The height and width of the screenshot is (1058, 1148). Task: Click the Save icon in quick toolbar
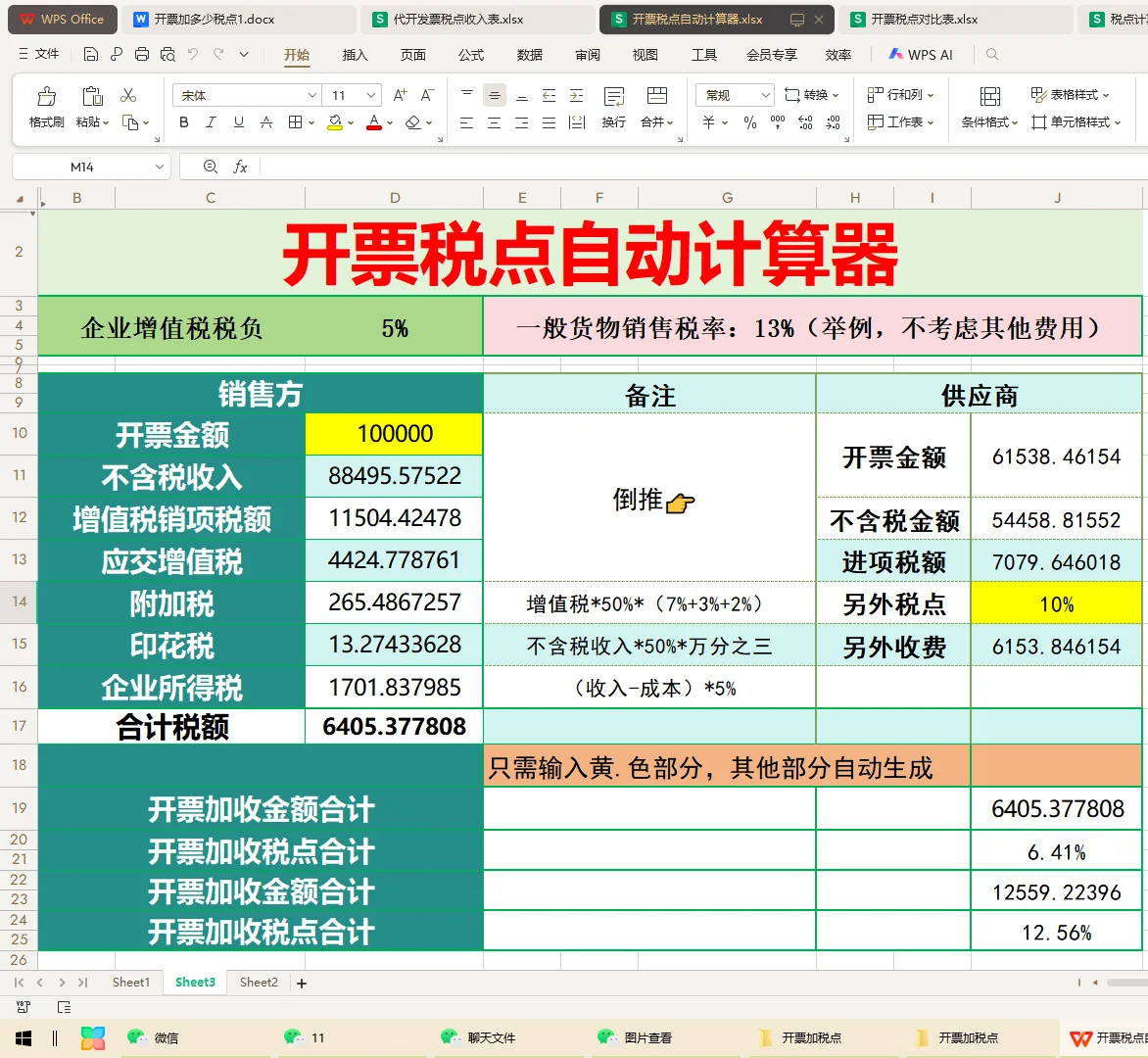(91, 54)
